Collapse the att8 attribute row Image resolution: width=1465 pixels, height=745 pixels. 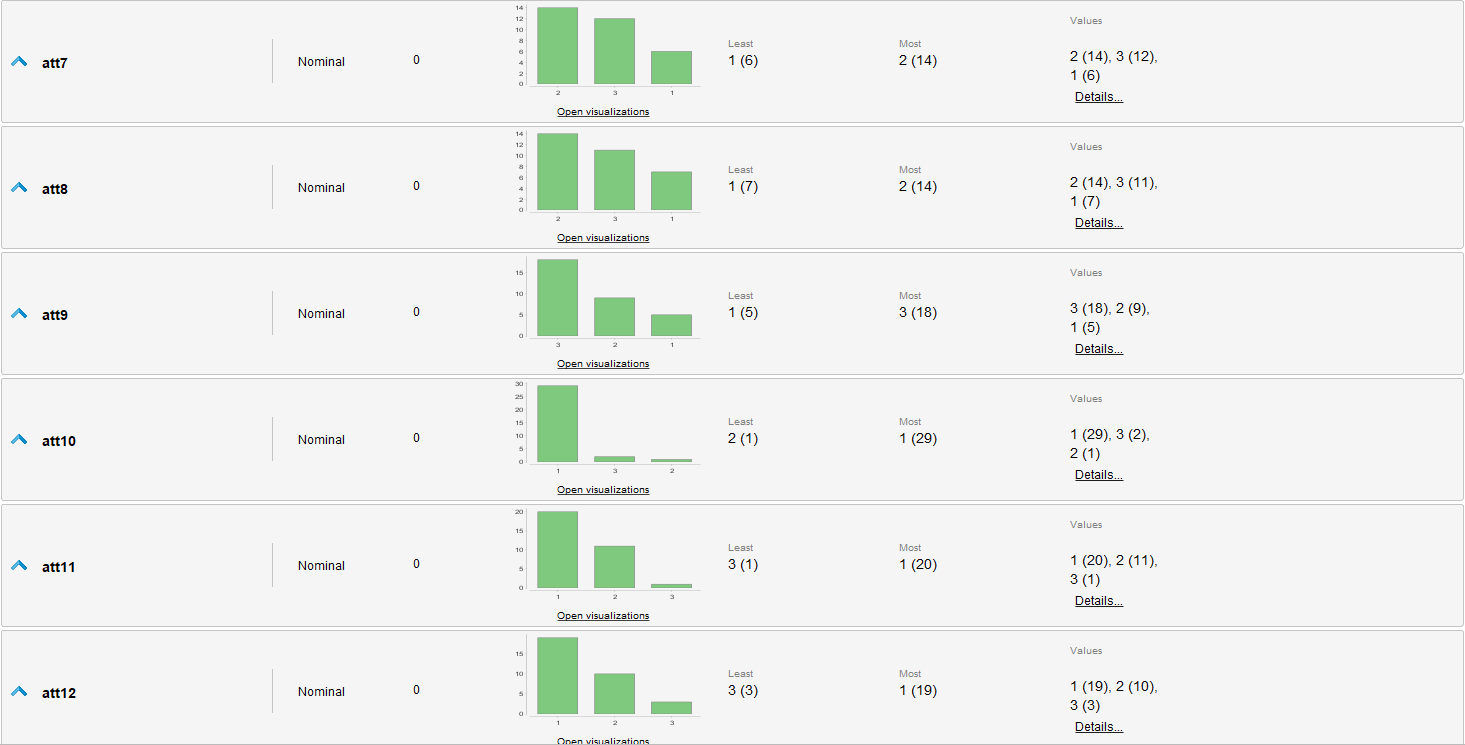[18, 188]
